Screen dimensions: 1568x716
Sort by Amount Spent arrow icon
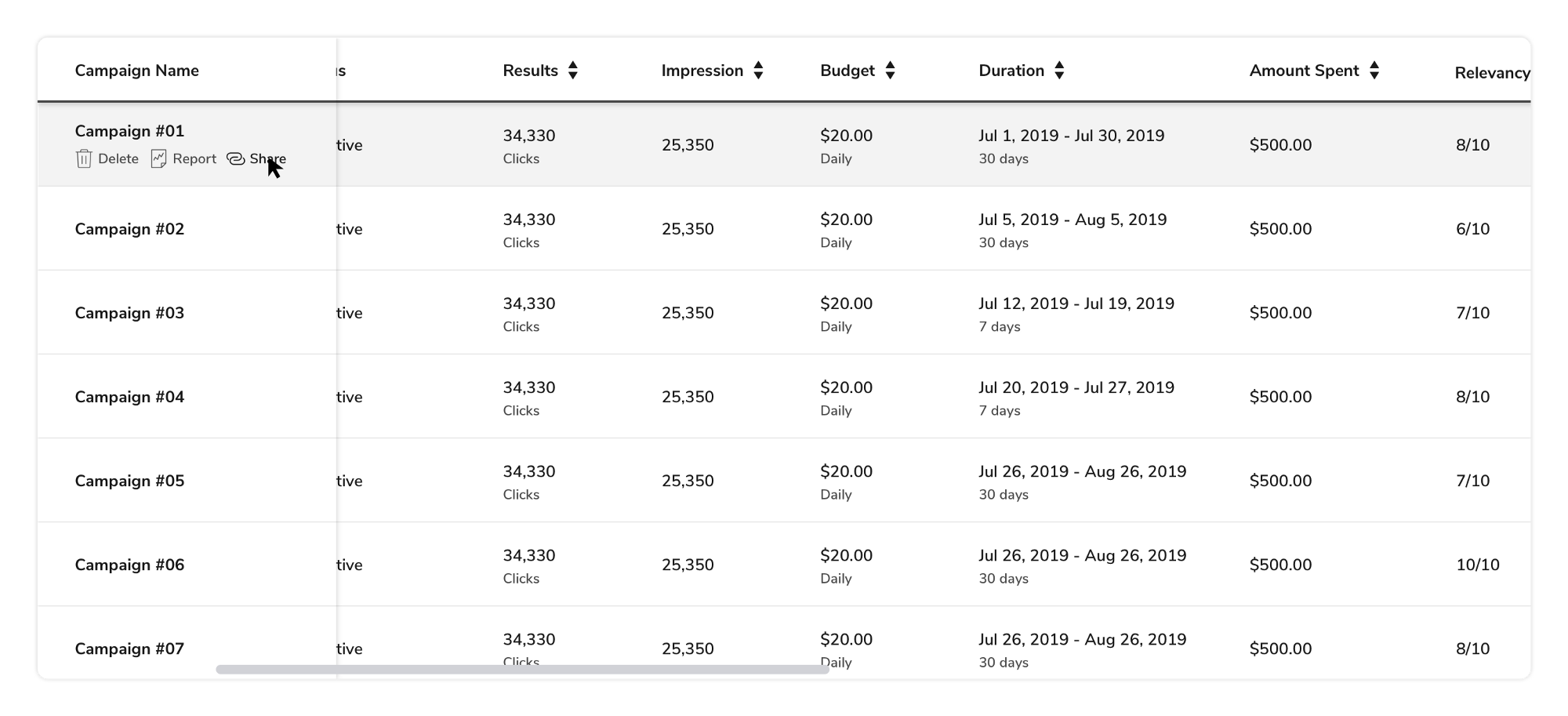(x=1374, y=71)
